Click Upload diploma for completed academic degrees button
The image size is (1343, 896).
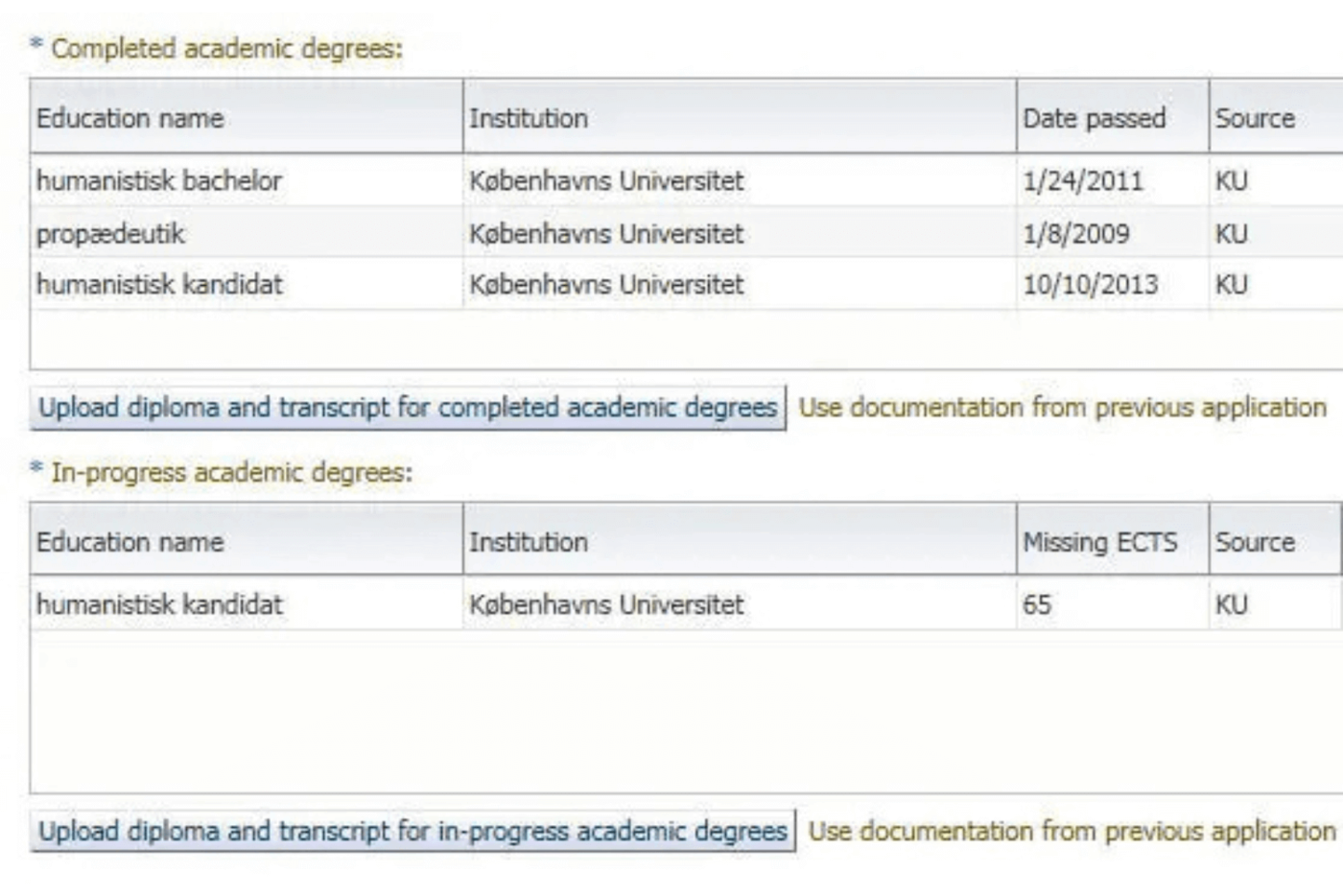409,408
